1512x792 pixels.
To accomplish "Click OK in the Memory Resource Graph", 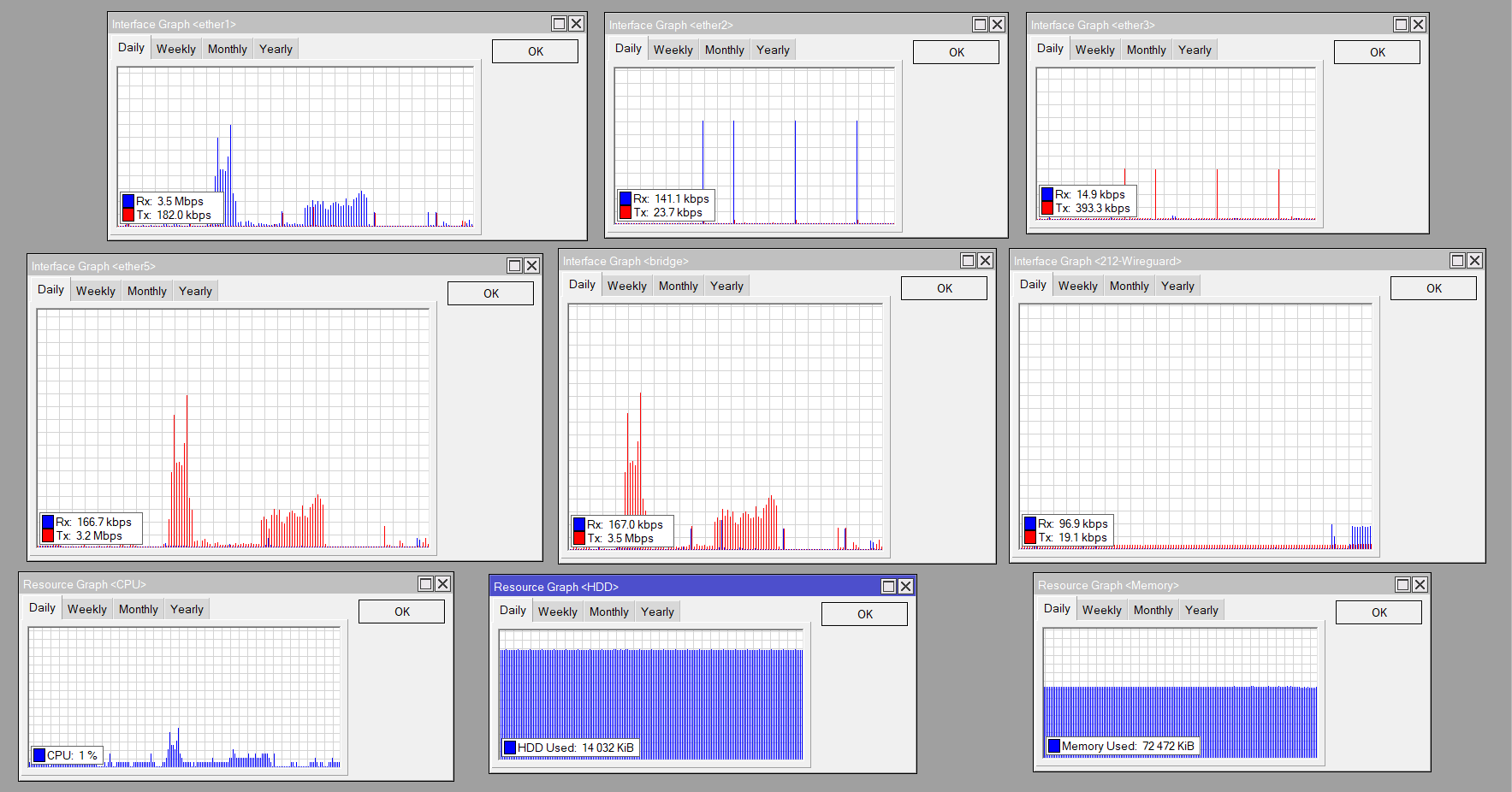I will pyautogui.click(x=1379, y=612).
